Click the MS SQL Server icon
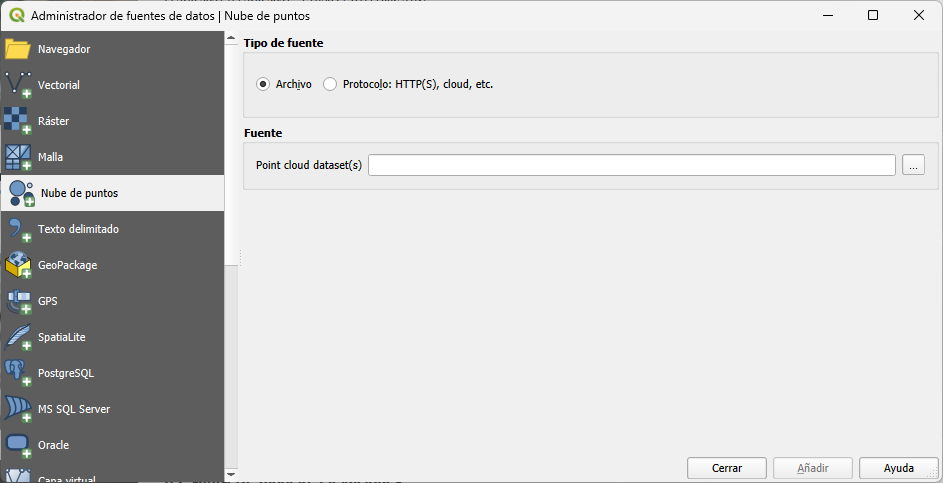 point(18,409)
